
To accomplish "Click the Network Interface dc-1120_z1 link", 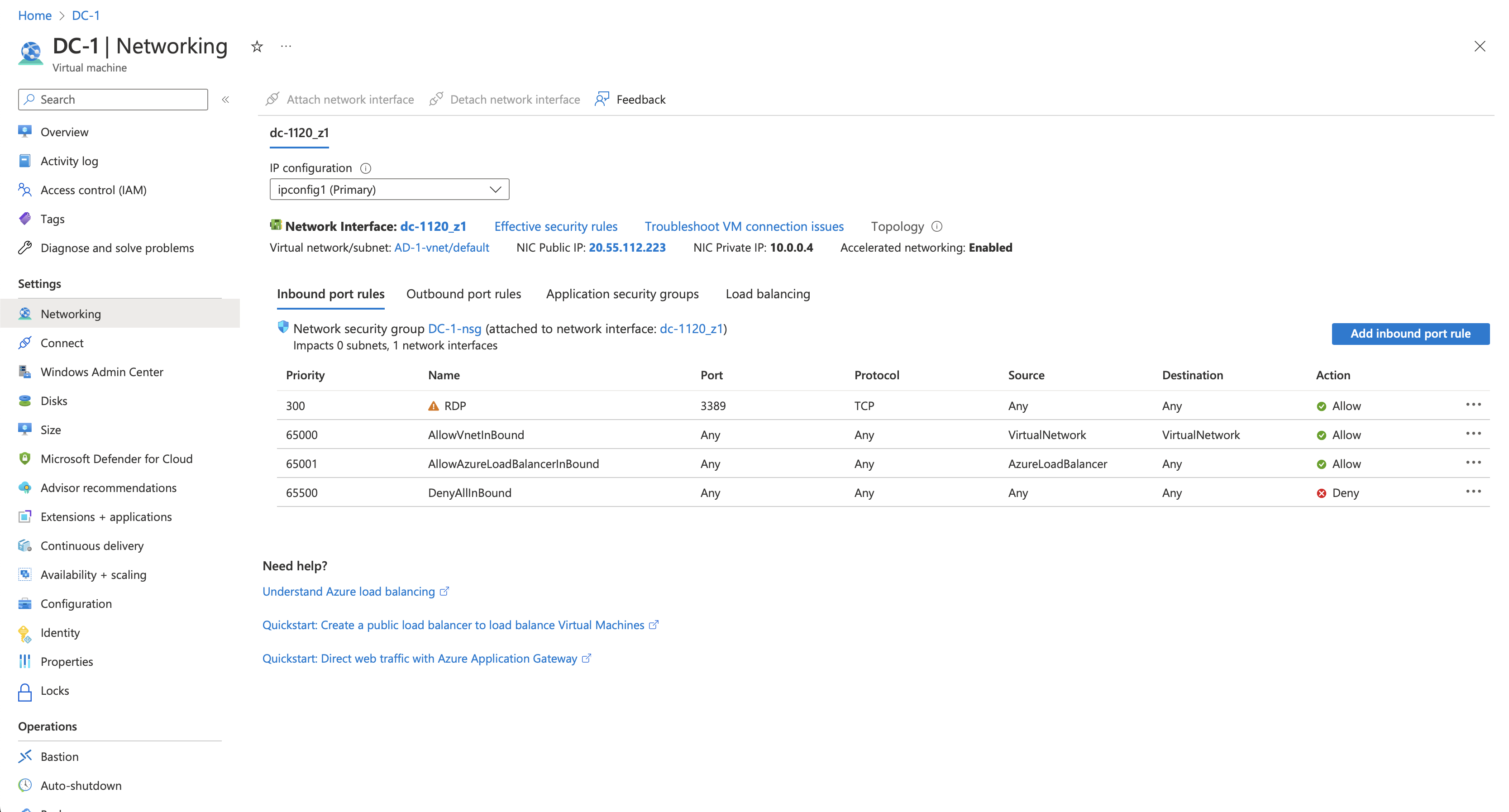I will tap(433, 226).
